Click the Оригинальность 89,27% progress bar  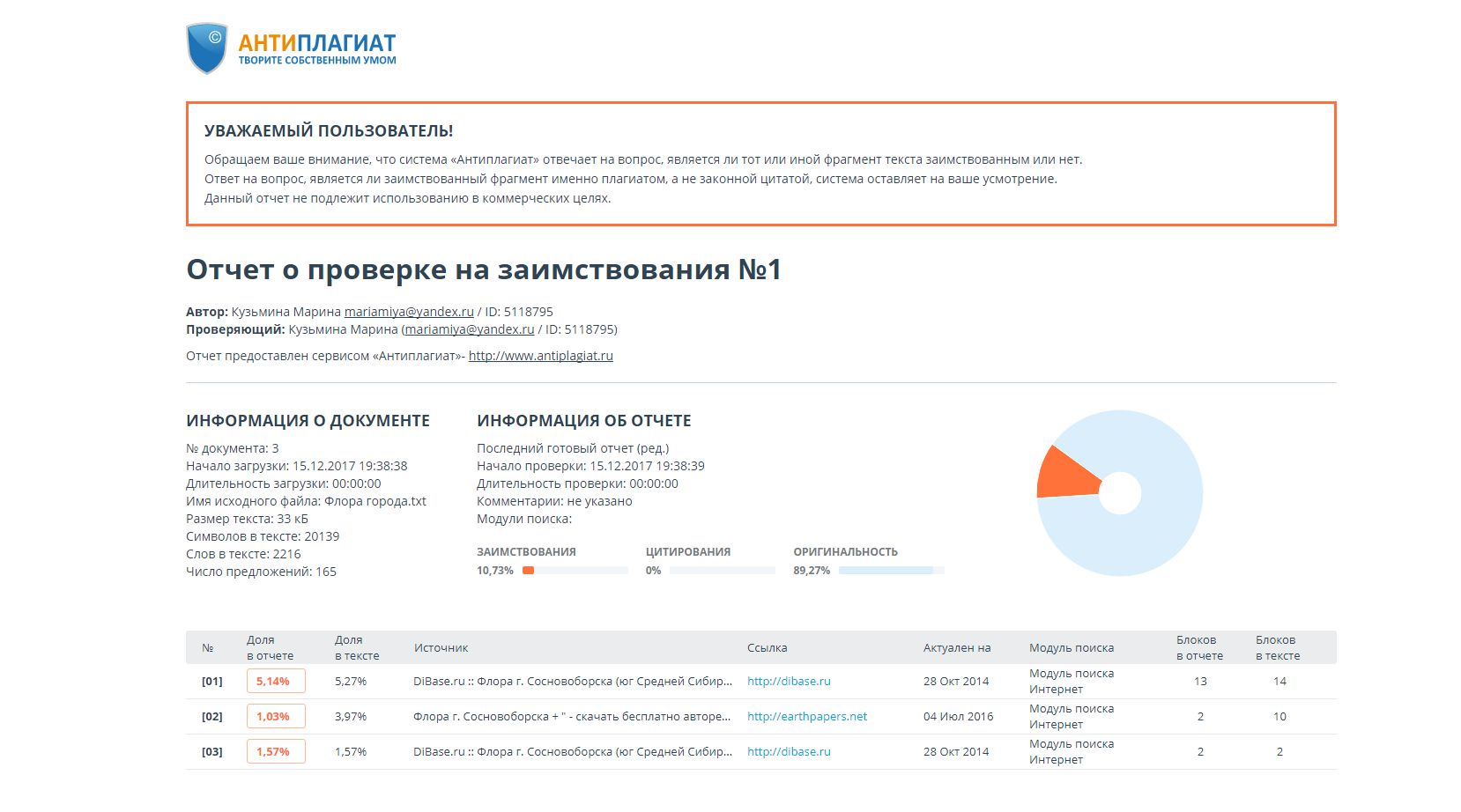coord(890,571)
